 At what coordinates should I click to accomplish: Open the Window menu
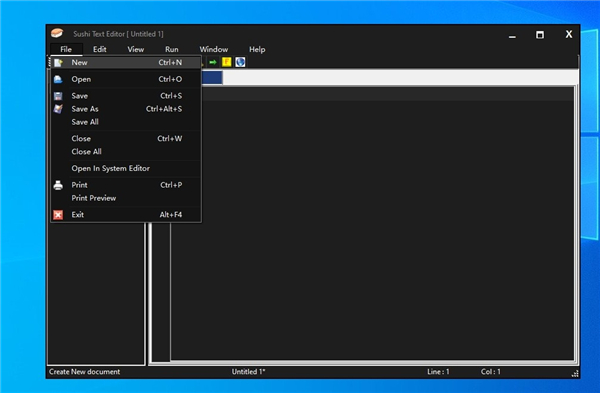214,49
